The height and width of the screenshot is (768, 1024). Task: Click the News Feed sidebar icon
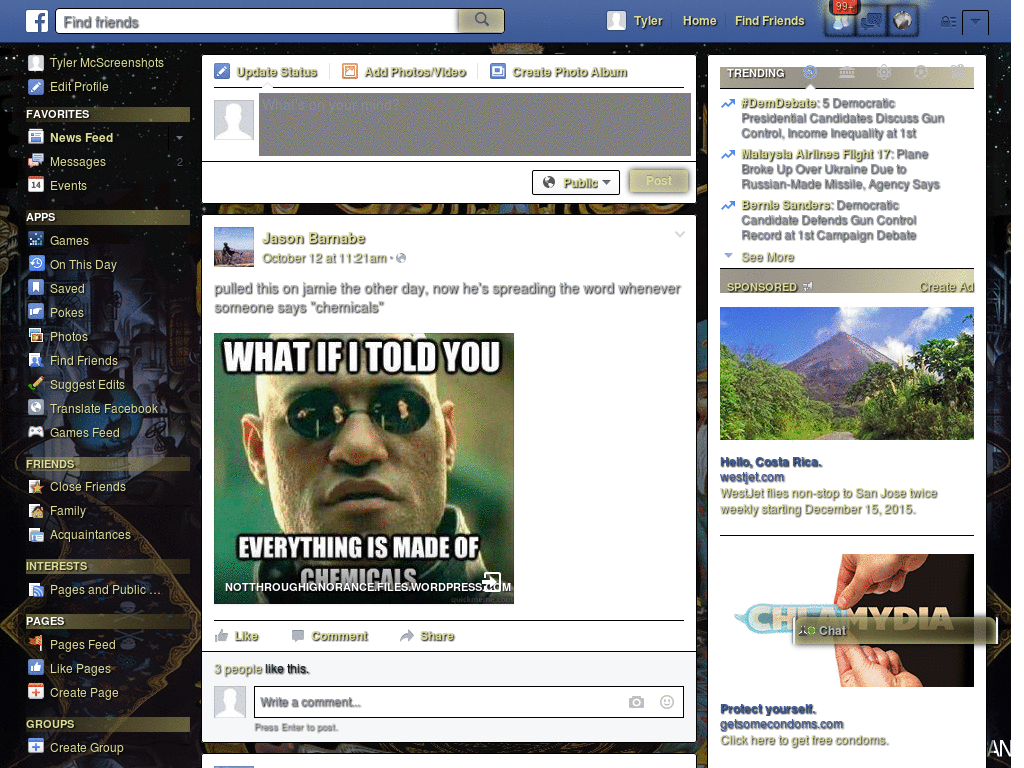point(36,137)
